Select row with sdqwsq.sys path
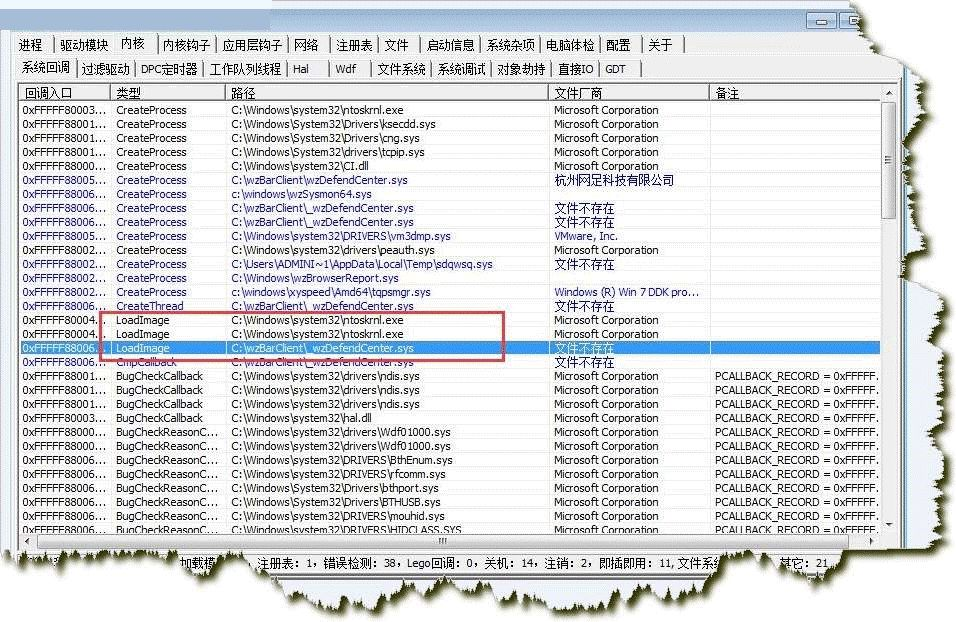This screenshot has width=956, height=622. 449,265
